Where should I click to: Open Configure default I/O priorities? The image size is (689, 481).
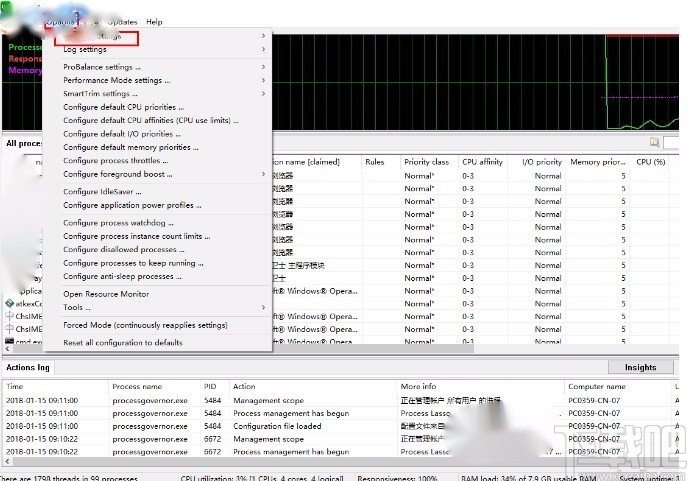[122, 134]
